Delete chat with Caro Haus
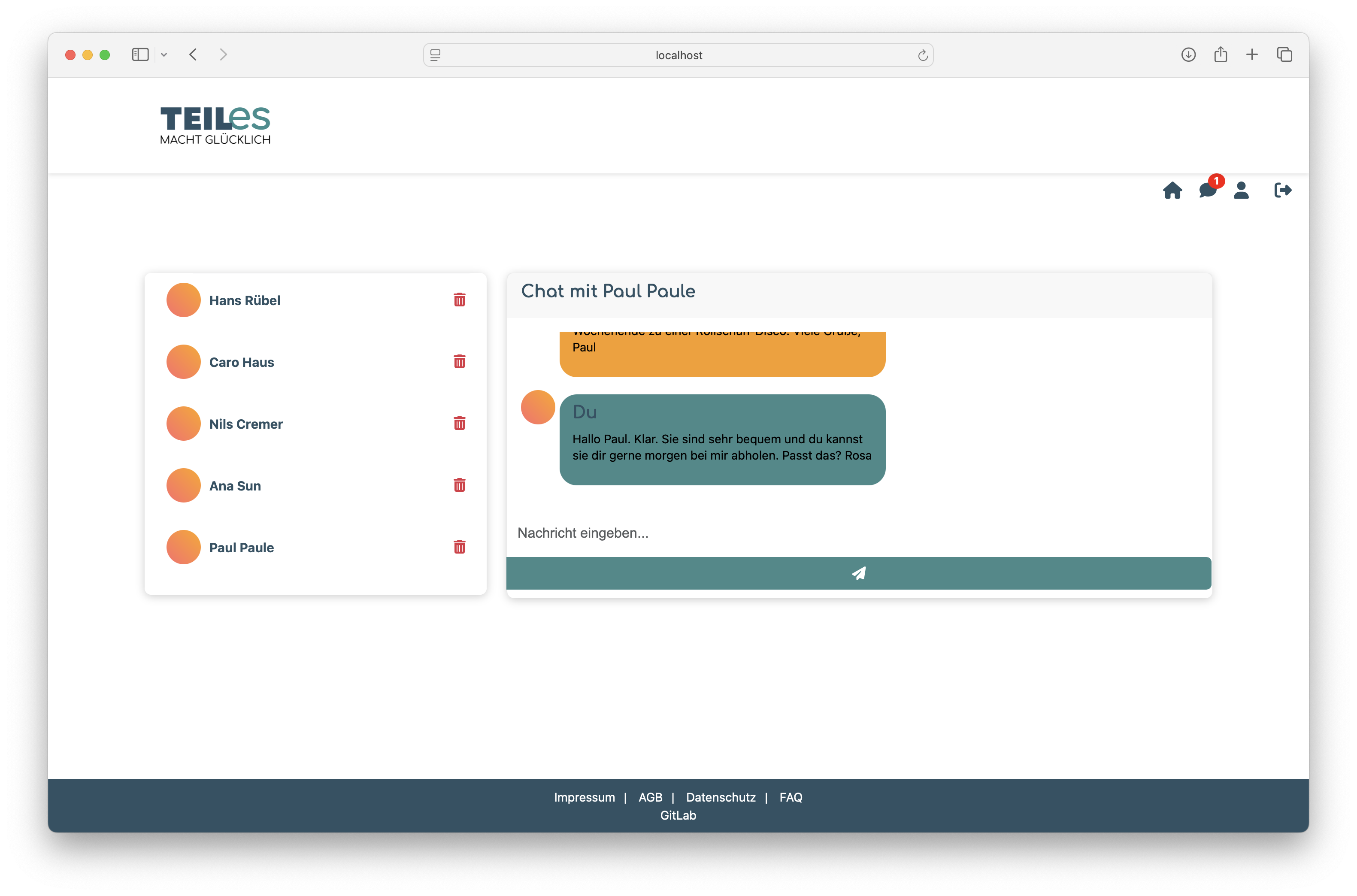The width and height of the screenshot is (1357, 896). [x=459, y=362]
